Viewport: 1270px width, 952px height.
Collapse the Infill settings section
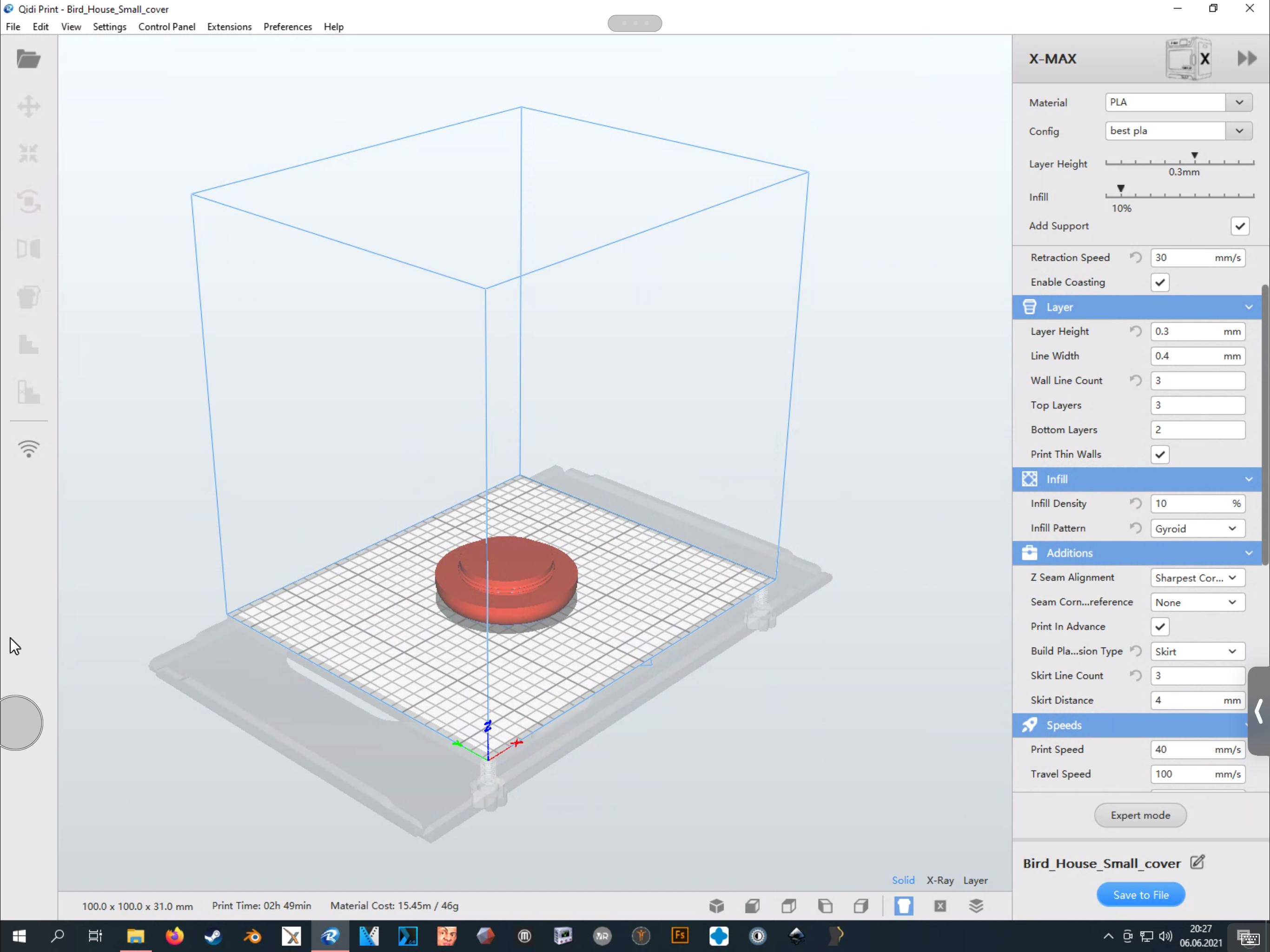pos(1137,479)
